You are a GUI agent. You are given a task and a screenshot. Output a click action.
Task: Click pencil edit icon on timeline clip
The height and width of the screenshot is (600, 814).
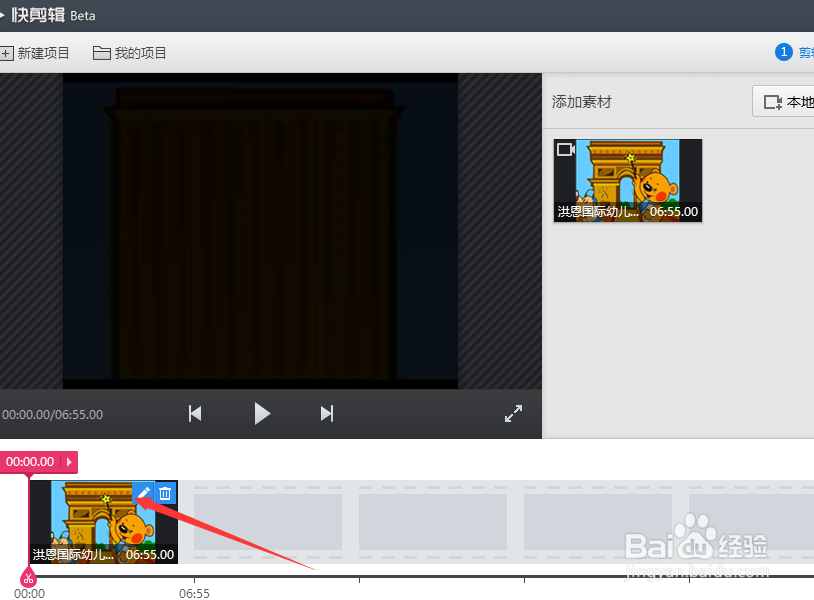coord(144,493)
